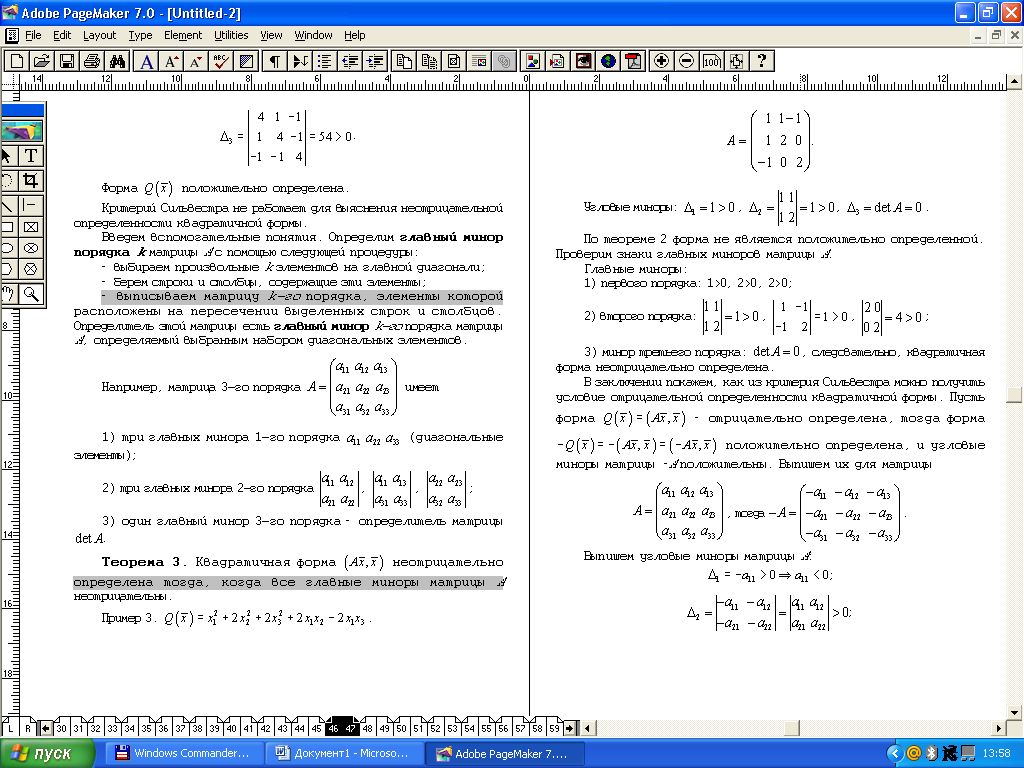Set Actual Size 100% view icon
The width and height of the screenshot is (1024, 768).
[711, 61]
